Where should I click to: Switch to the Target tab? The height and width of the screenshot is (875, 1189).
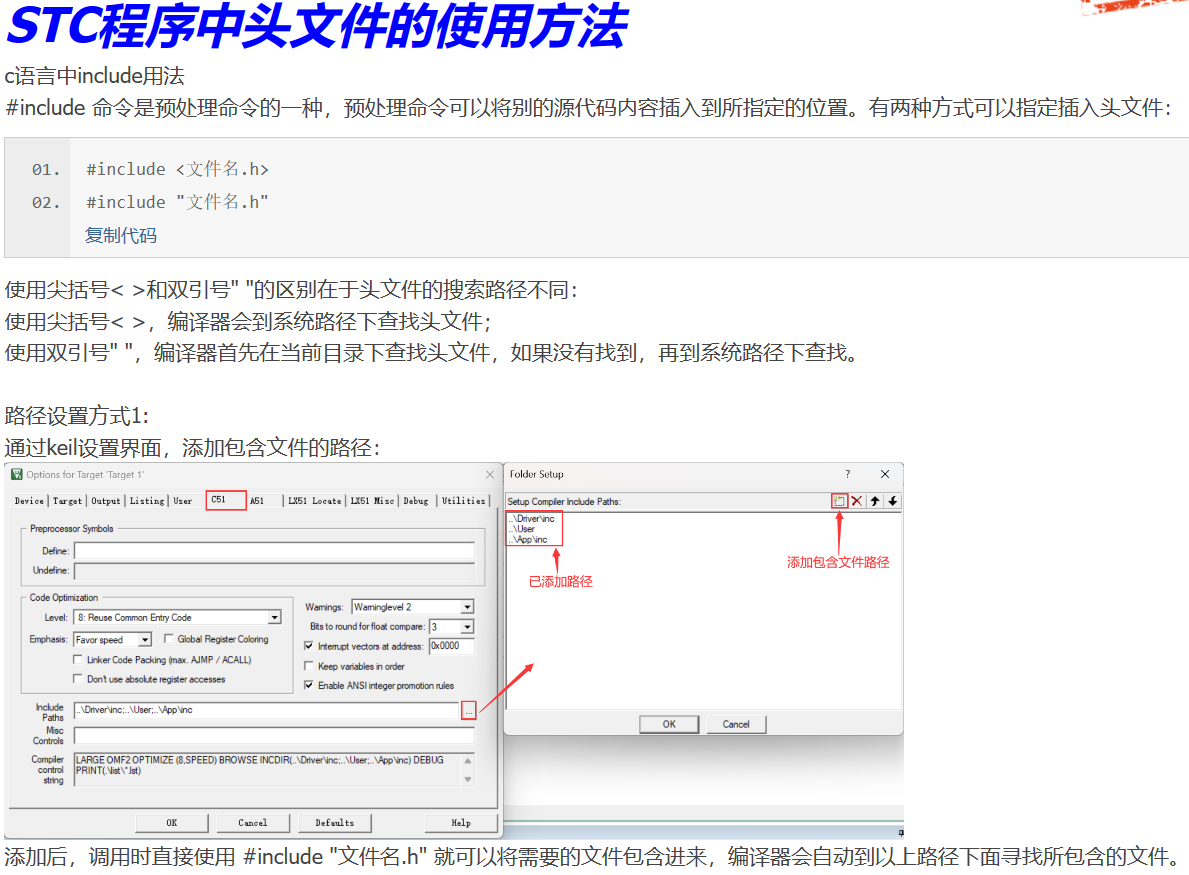click(x=67, y=501)
